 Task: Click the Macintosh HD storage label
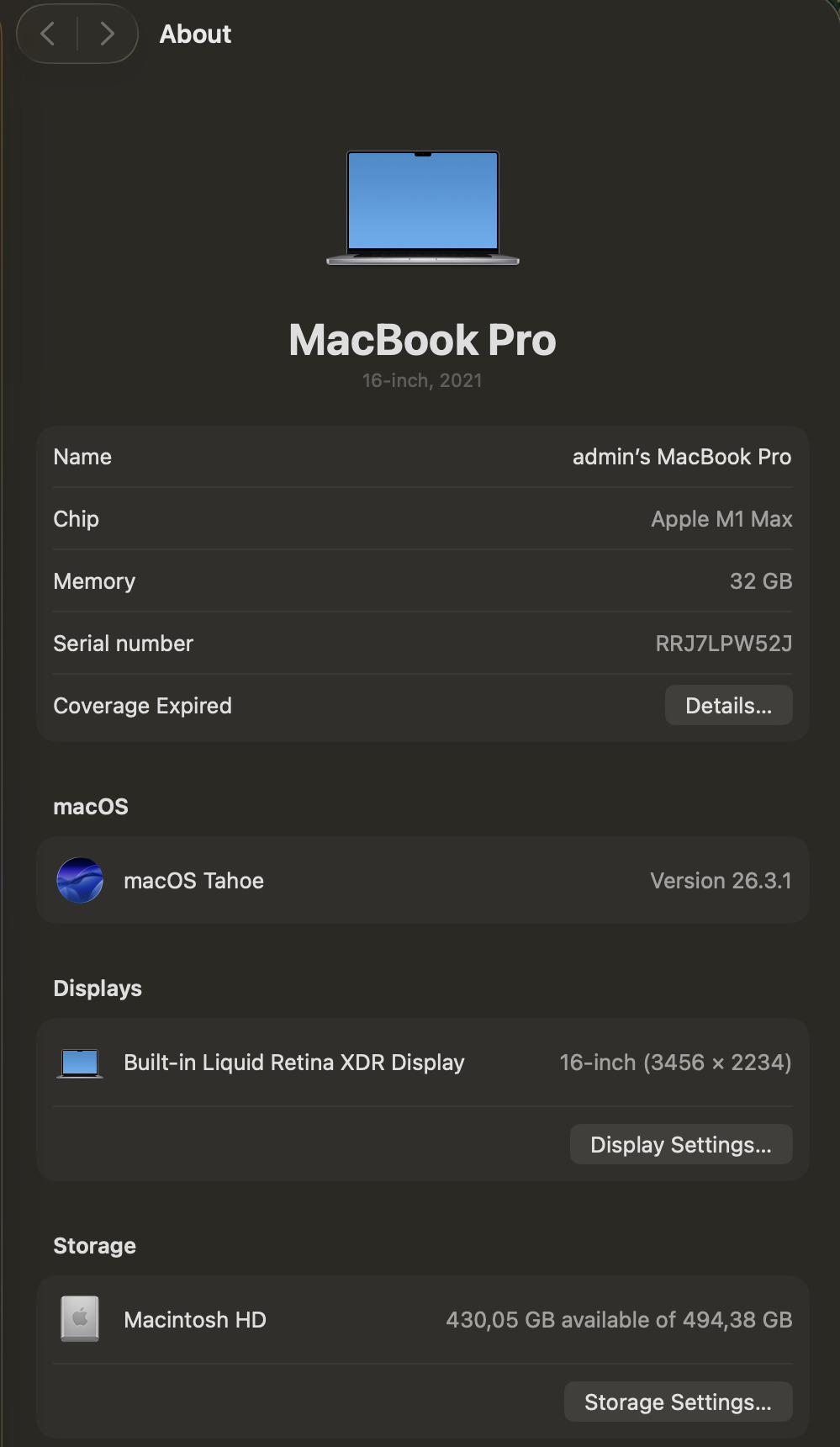194,1320
